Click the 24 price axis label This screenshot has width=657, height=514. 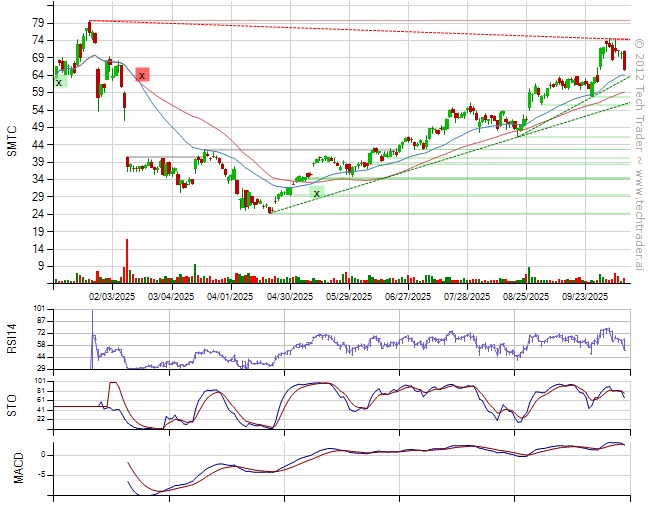pos(37,214)
